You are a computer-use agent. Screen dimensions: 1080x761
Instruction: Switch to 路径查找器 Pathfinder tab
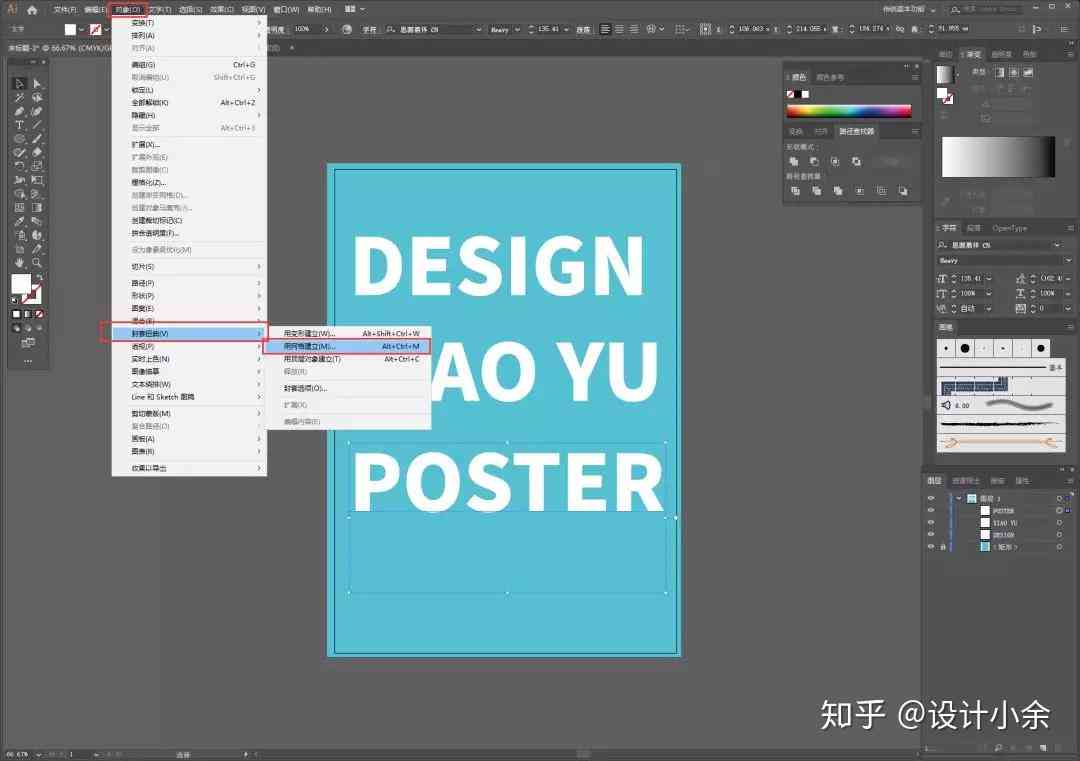coord(856,131)
